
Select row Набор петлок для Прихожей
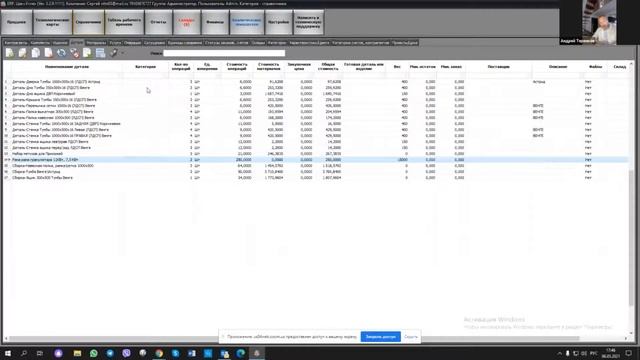pos(316,153)
